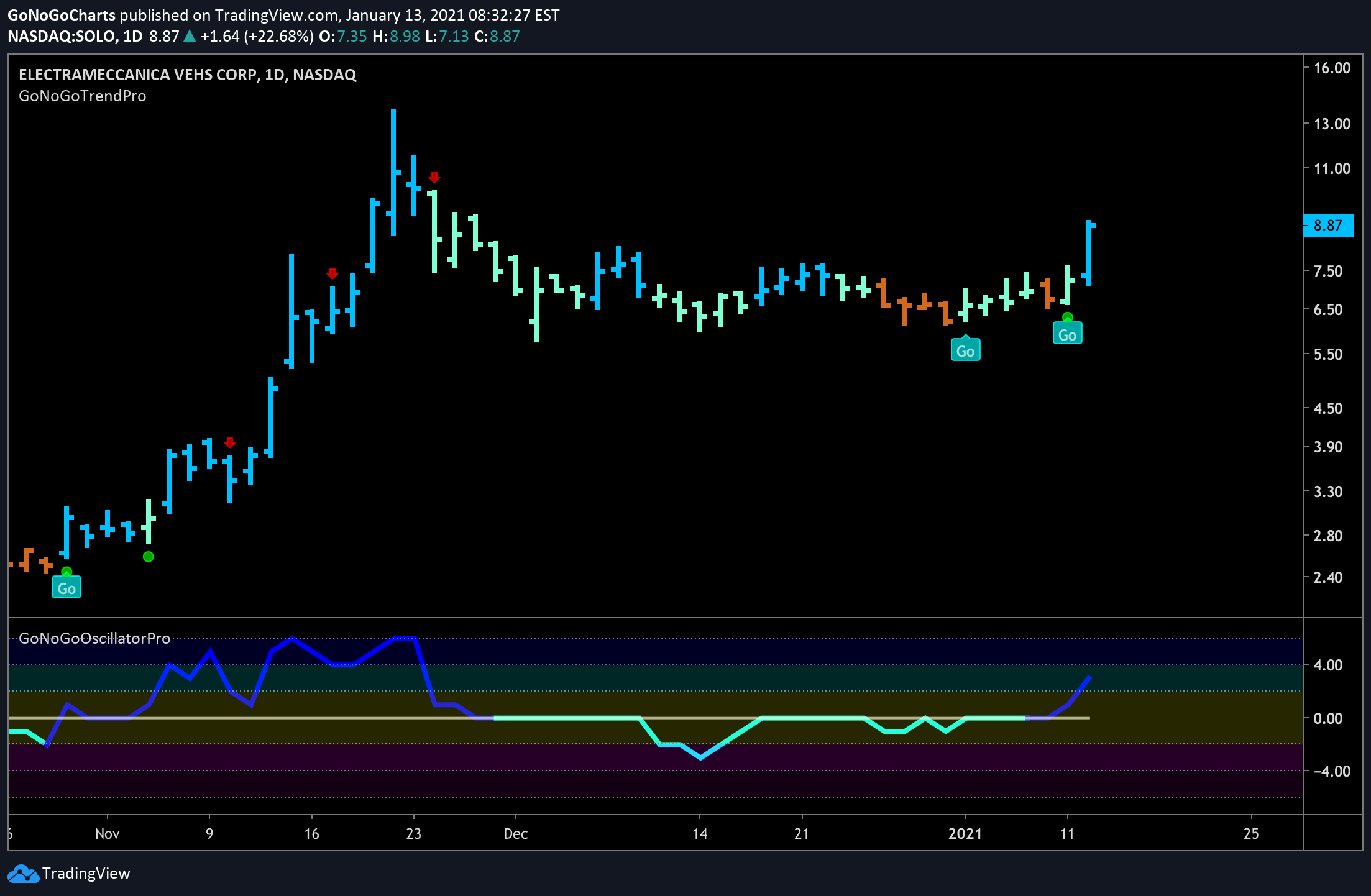Click the 16 date label on time axis
This screenshot has height=896, width=1371.
coord(311,834)
